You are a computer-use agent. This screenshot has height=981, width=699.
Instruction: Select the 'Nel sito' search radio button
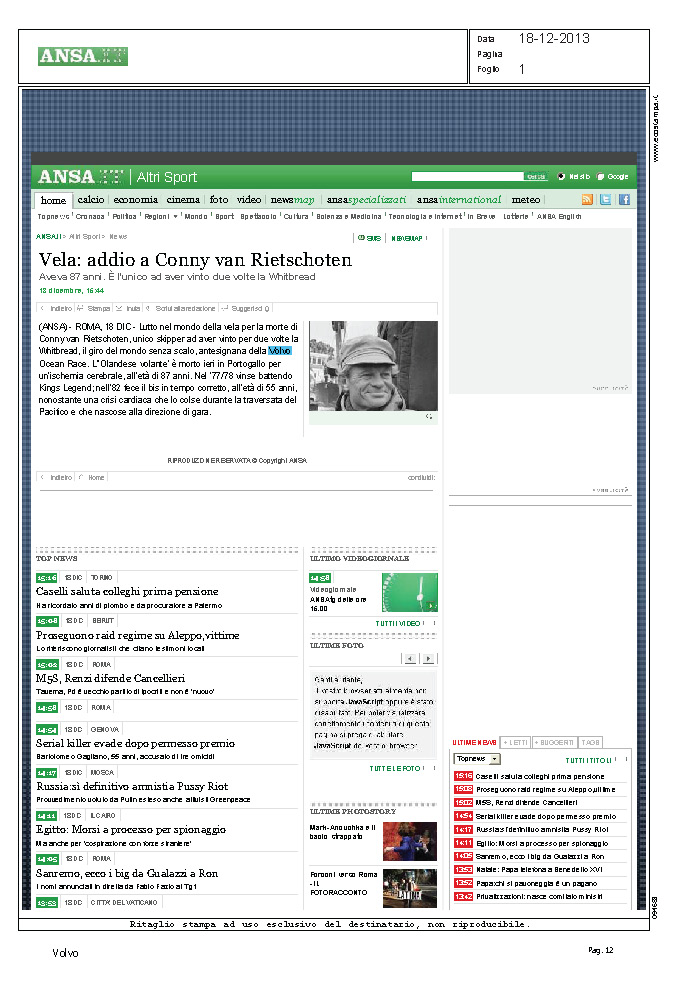[561, 177]
